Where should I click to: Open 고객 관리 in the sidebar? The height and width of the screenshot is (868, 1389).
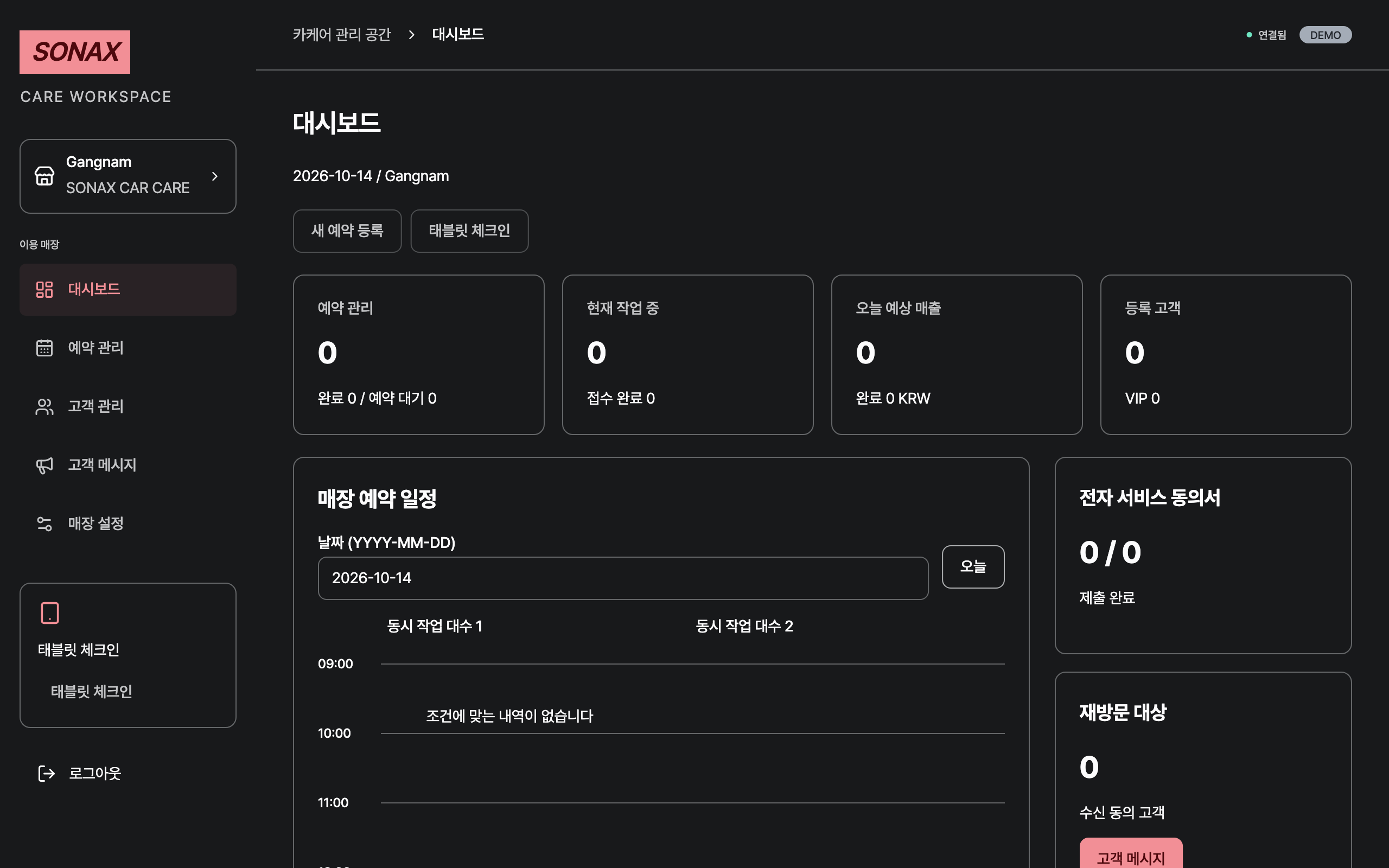tap(128, 406)
